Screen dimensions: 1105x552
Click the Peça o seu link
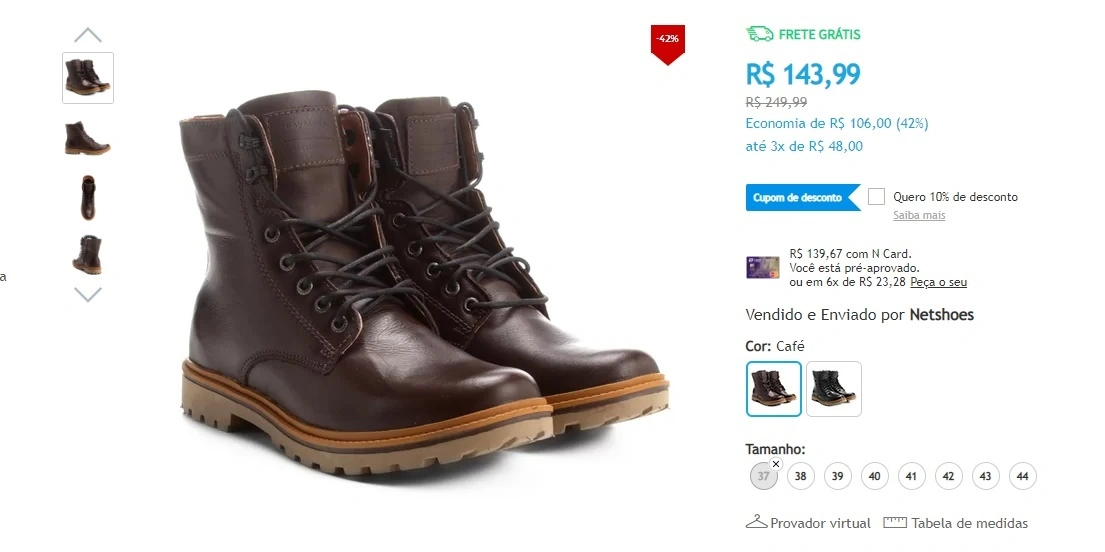pyautogui.click(x=938, y=282)
